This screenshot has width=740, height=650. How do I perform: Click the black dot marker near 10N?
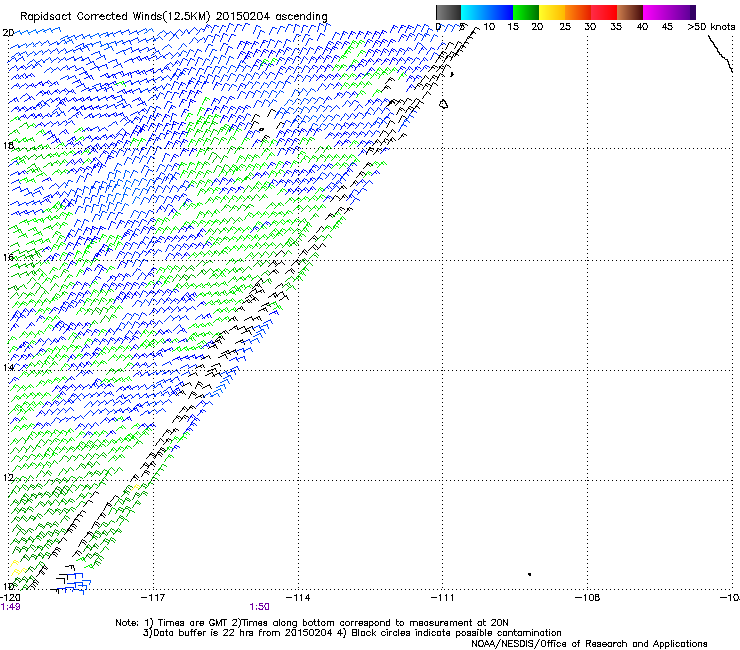530,574
